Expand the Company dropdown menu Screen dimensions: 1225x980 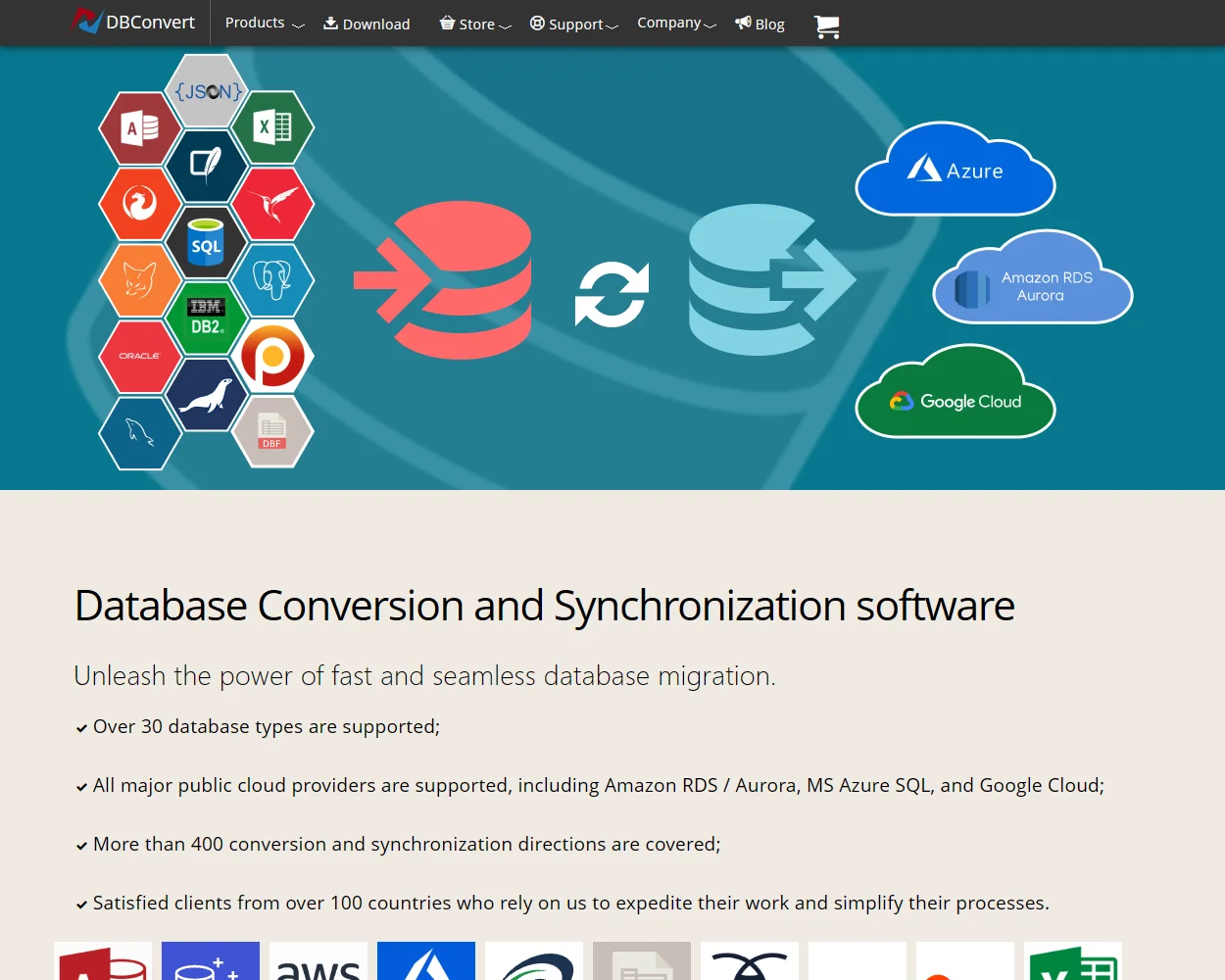click(668, 22)
